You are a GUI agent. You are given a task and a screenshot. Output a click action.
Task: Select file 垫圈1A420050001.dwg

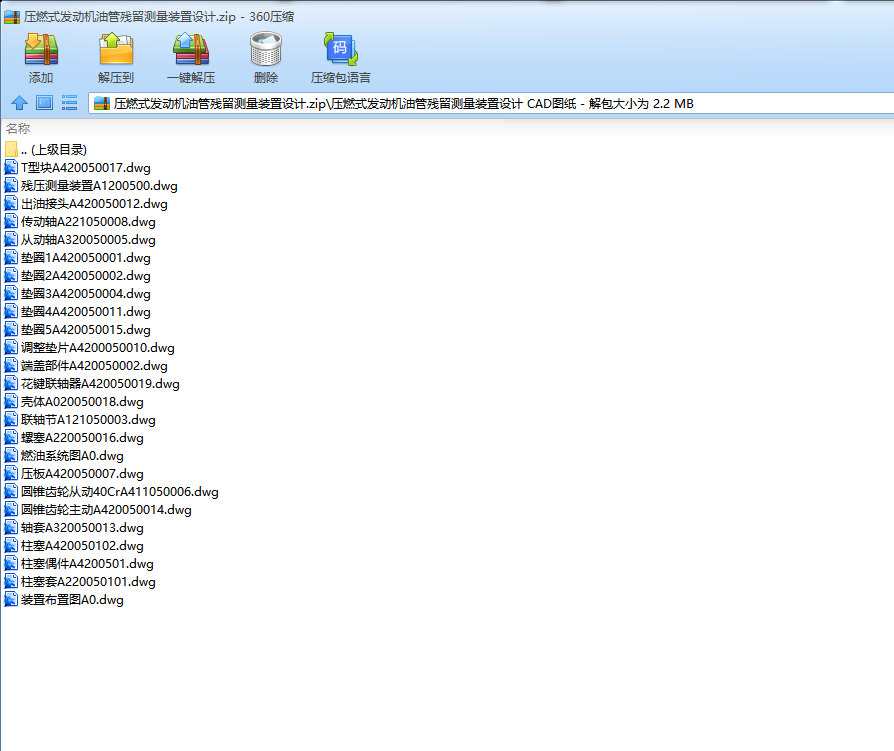[78, 258]
